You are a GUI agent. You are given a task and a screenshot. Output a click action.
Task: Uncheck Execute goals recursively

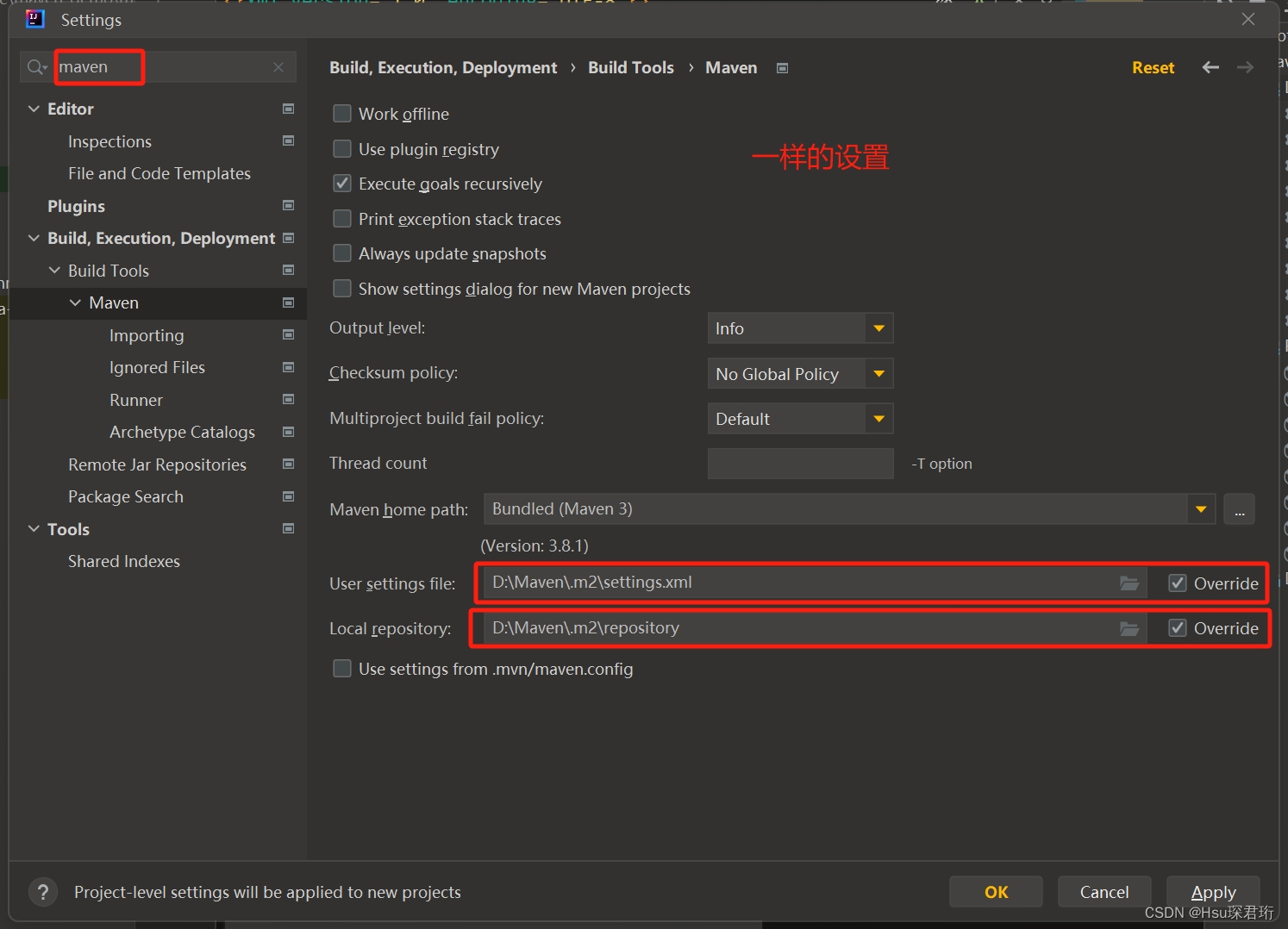[x=342, y=184]
